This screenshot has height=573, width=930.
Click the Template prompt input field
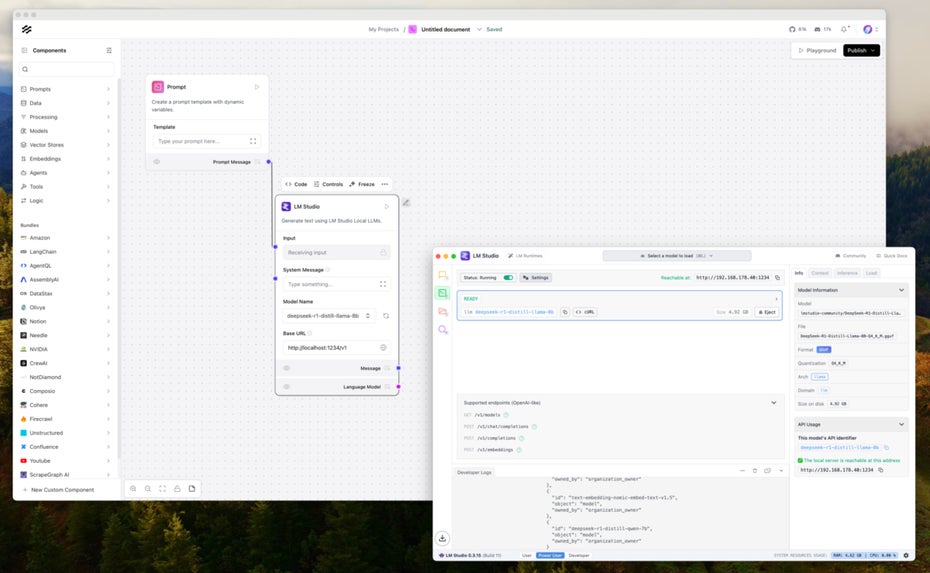[x=206, y=141]
